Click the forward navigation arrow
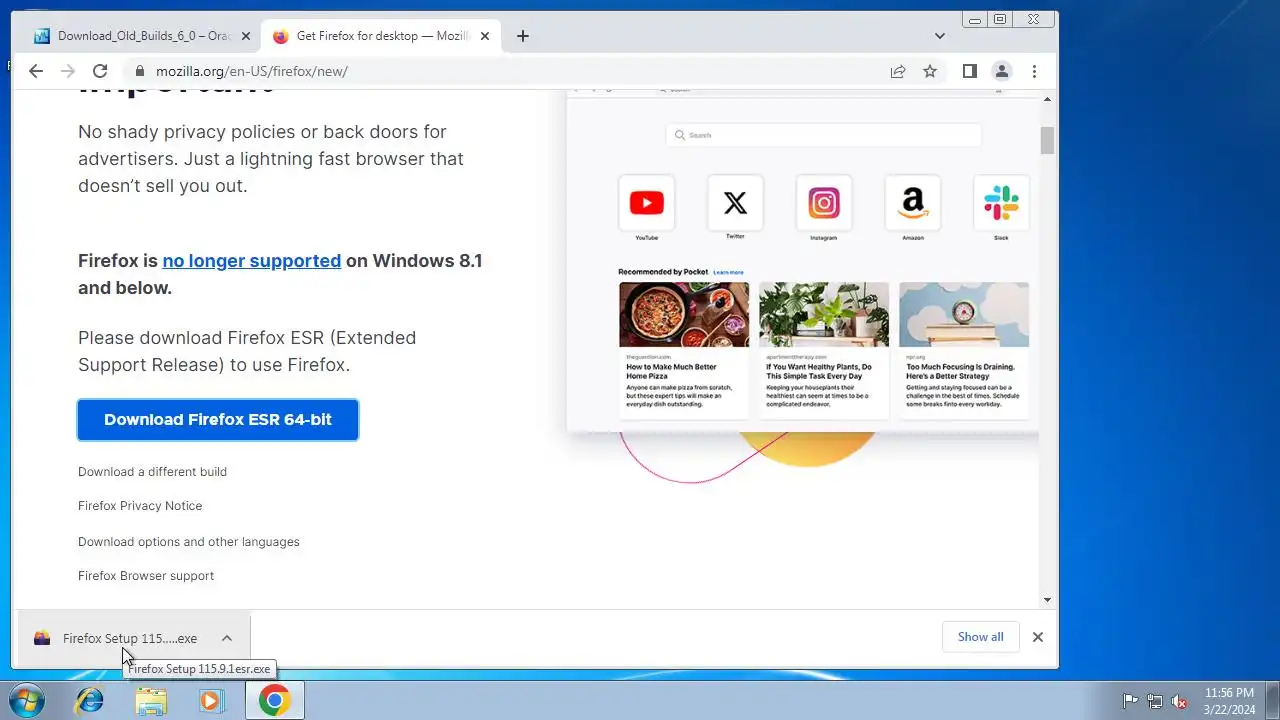 pos(68,71)
